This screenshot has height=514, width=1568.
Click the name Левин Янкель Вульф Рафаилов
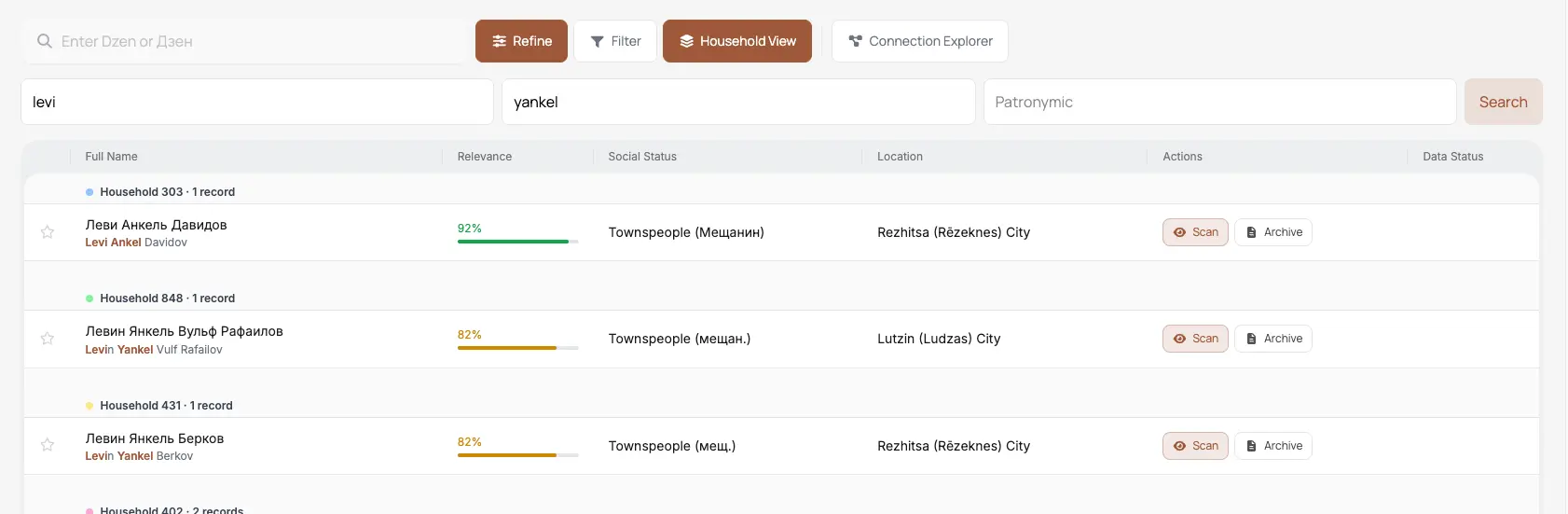click(x=184, y=331)
